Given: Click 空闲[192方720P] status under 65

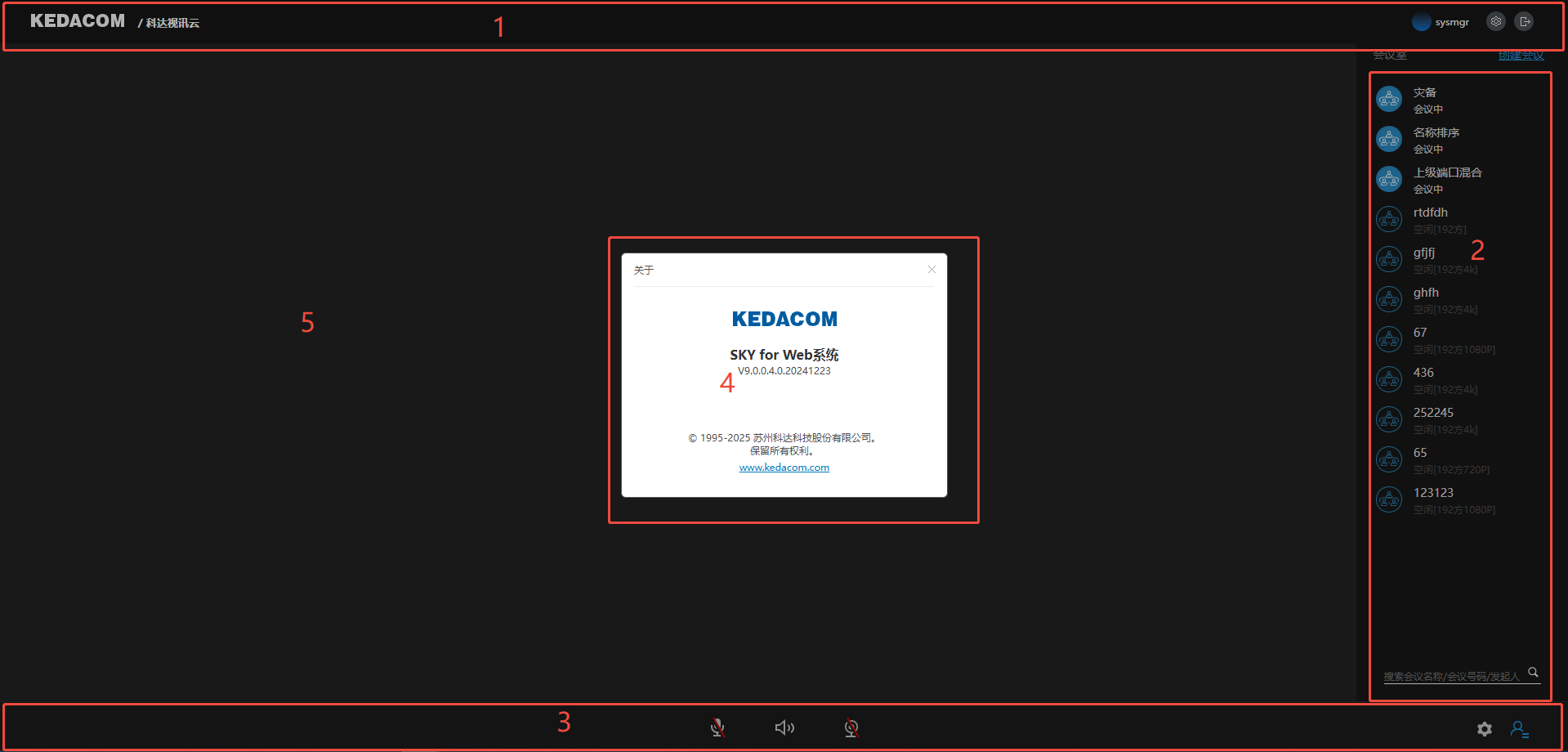Looking at the screenshot, I should pyautogui.click(x=1452, y=470).
